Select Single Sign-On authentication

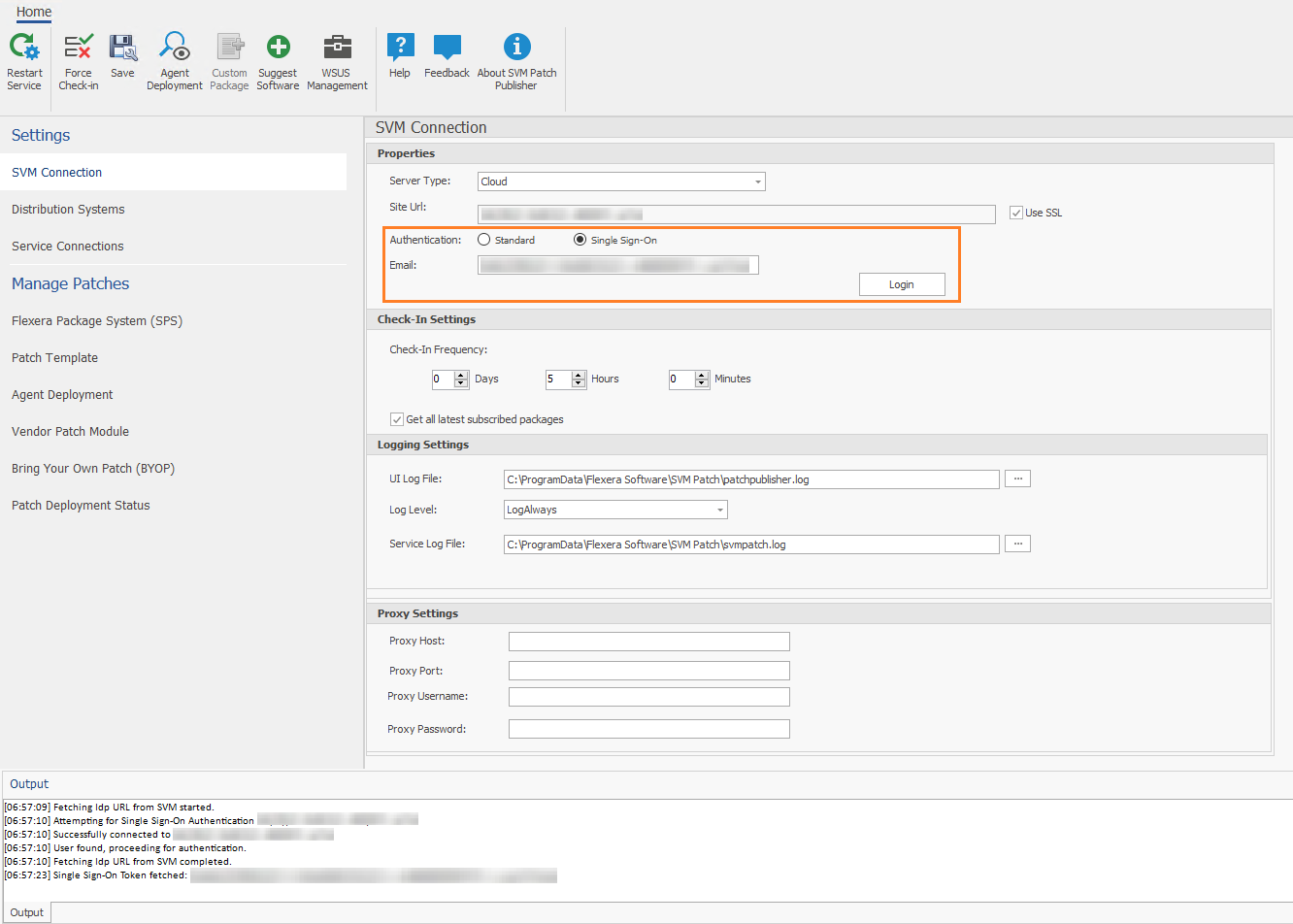click(580, 240)
